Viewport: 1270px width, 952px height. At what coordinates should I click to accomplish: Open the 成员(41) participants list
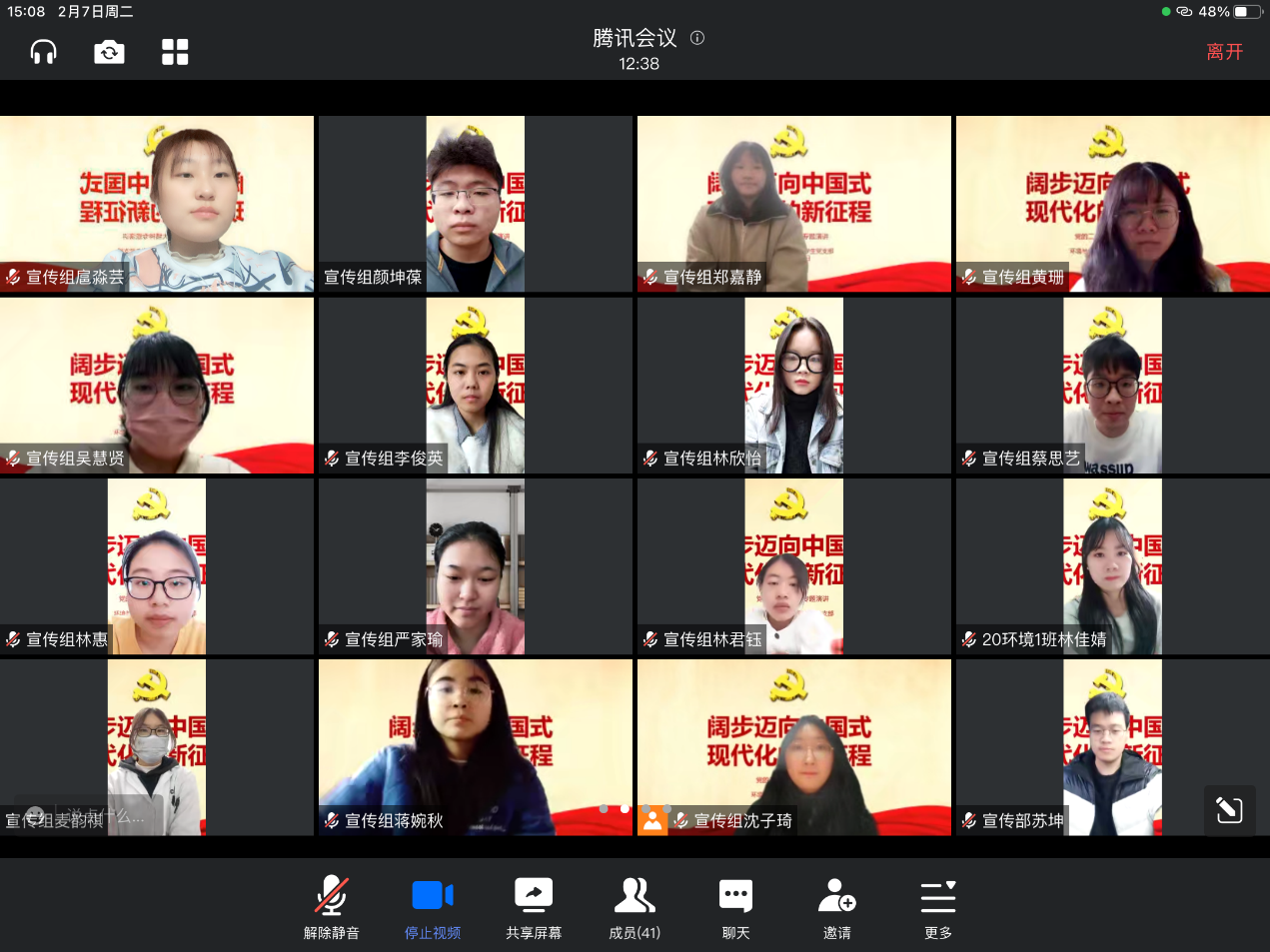click(635, 906)
